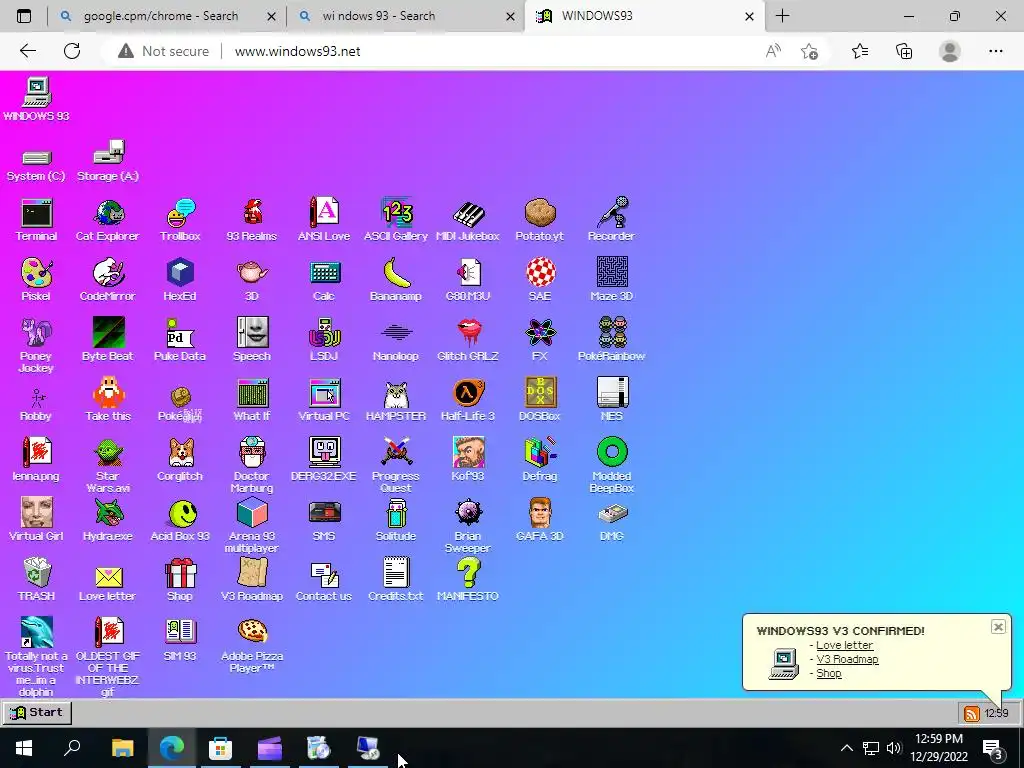Follow the Love letter link in notification
This screenshot has height=768, width=1024.
[844, 645]
